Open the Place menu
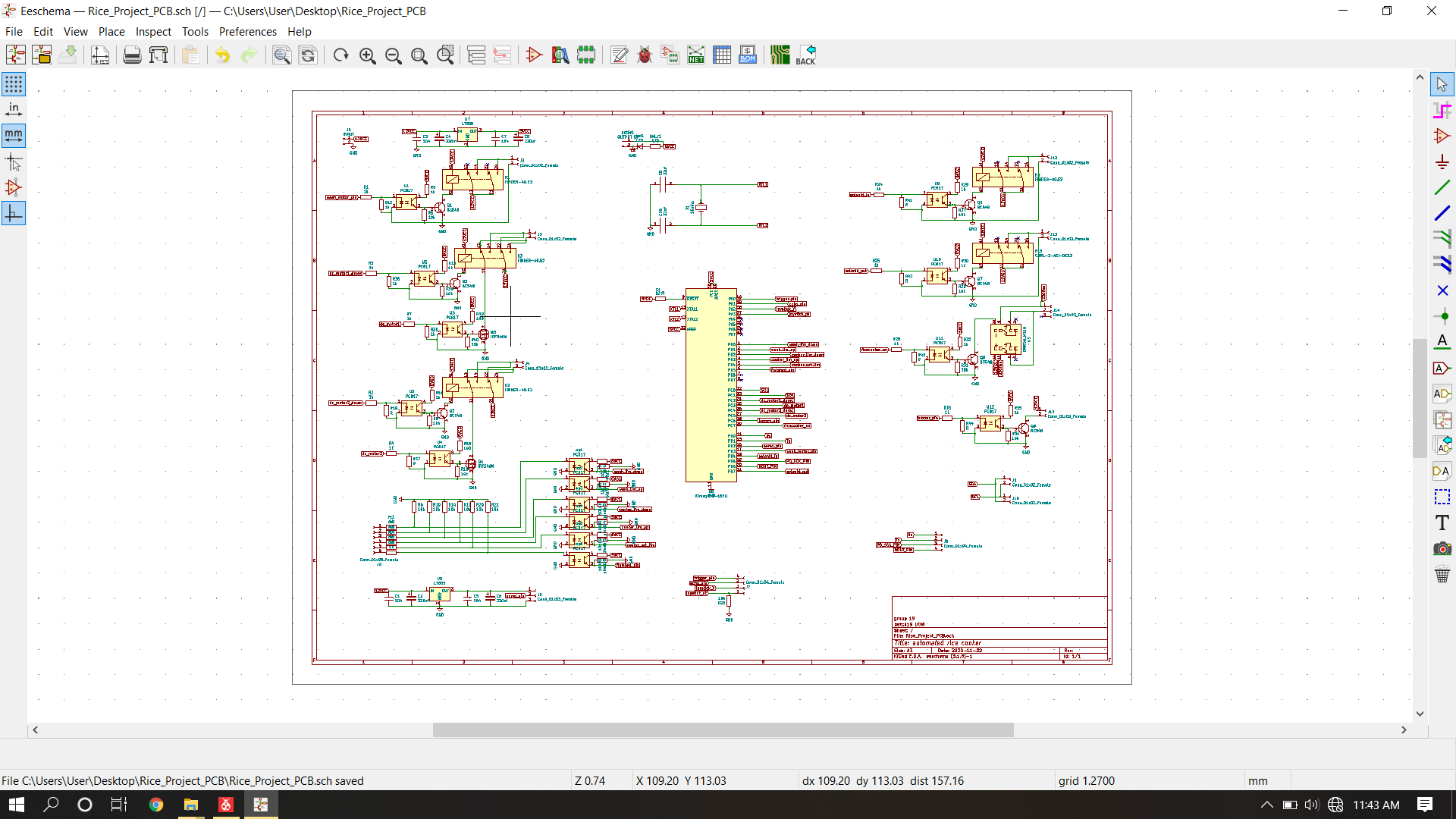The width and height of the screenshot is (1456, 819). [x=111, y=31]
